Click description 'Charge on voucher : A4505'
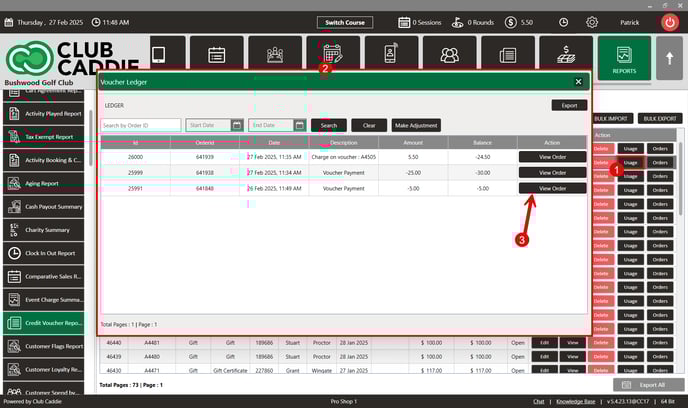Image resolution: width=688 pixels, height=408 pixels. tap(344, 157)
